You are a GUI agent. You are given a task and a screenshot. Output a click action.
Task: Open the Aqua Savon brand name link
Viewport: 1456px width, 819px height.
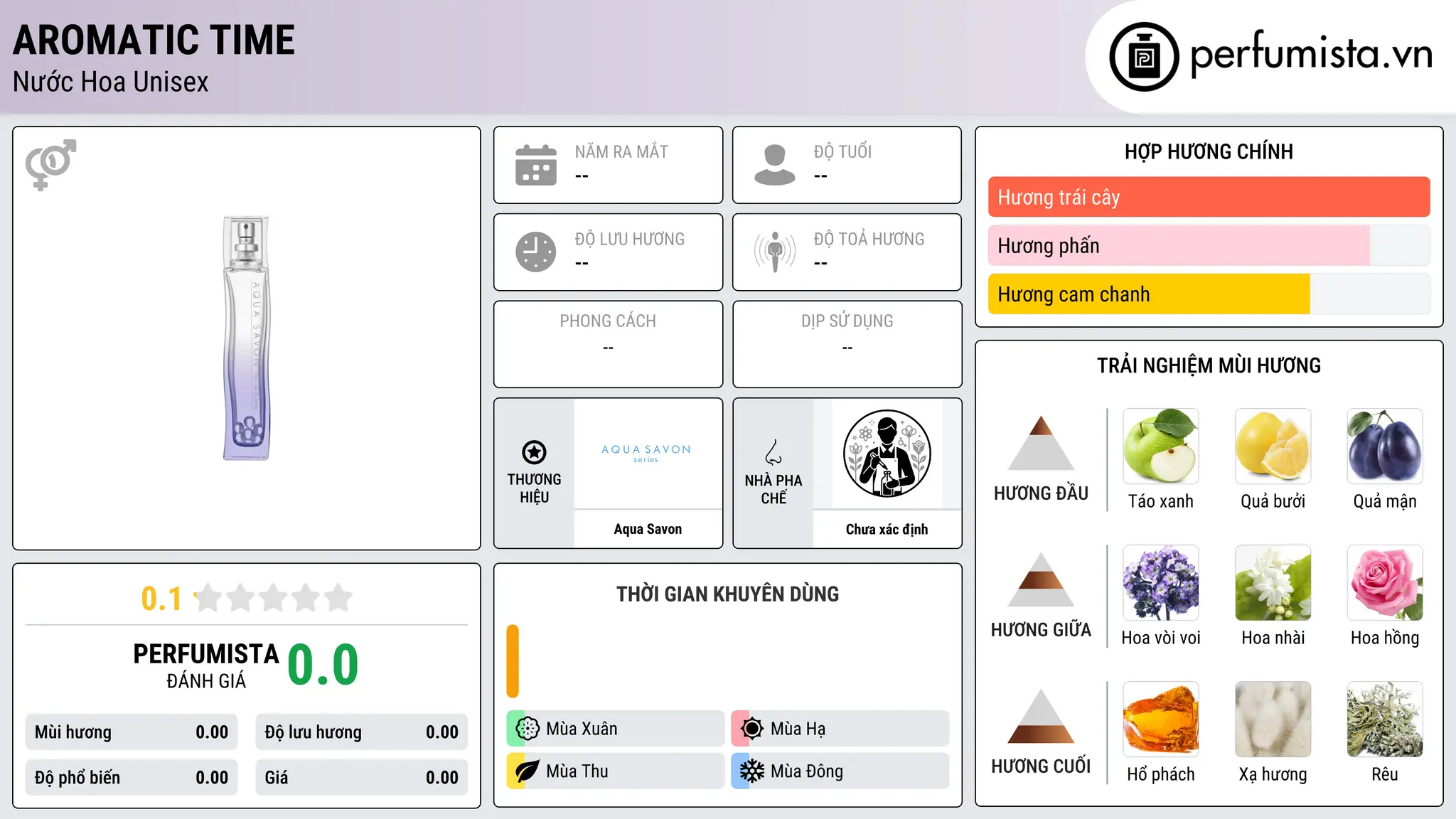click(x=648, y=529)
